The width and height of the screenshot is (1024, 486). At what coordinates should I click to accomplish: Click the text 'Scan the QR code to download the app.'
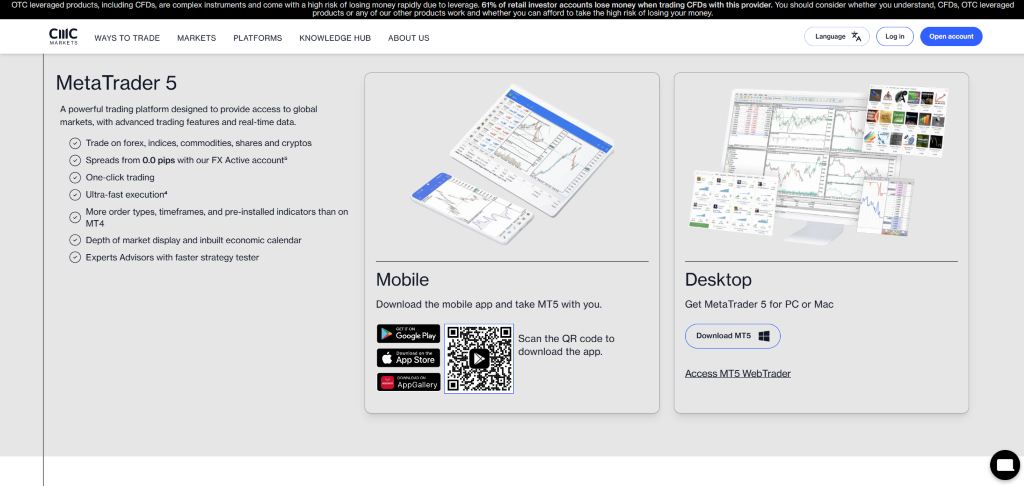tap(566, 345)
